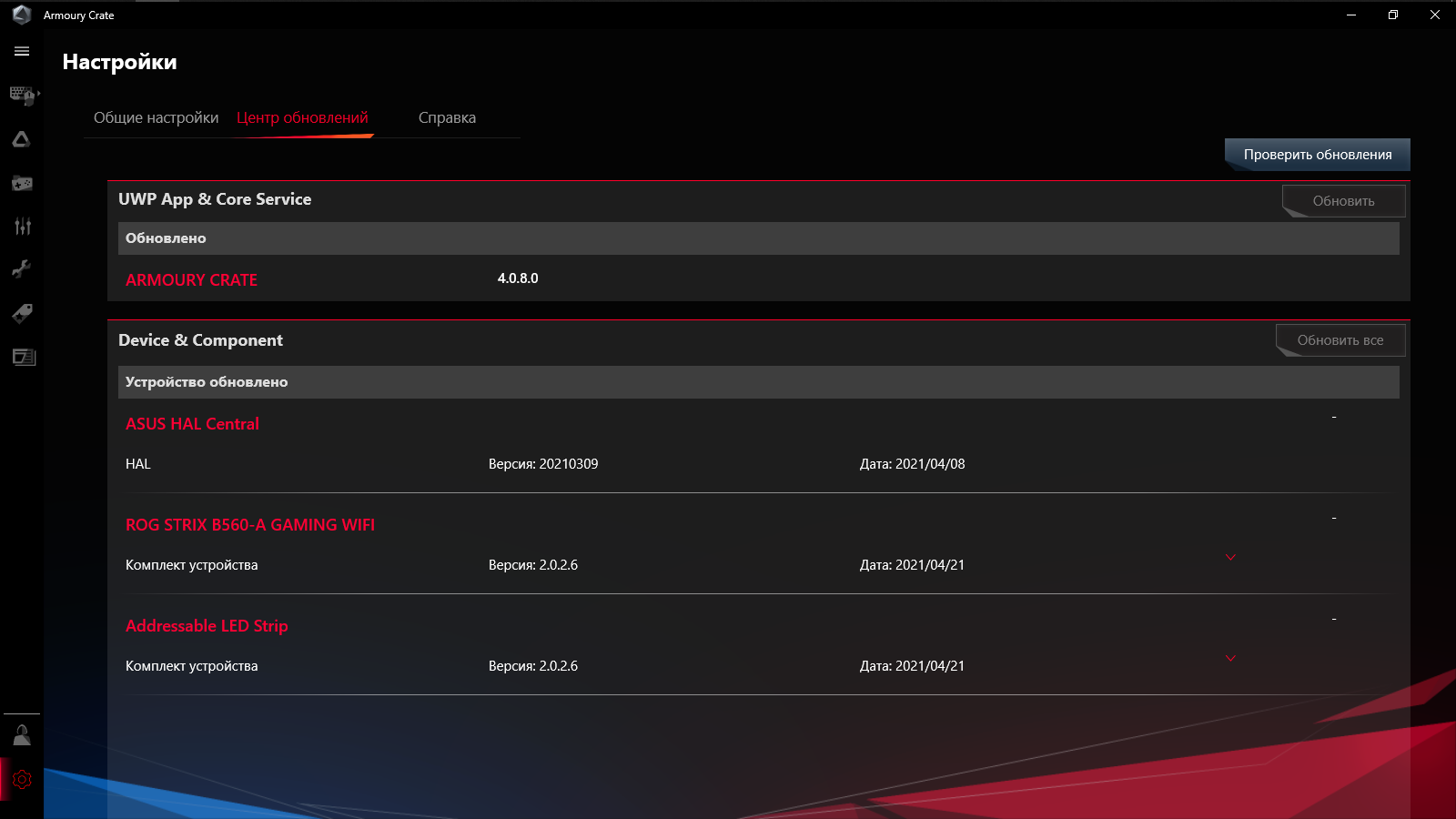Select the Settings gear icon in sidebar

click(22, 780)
